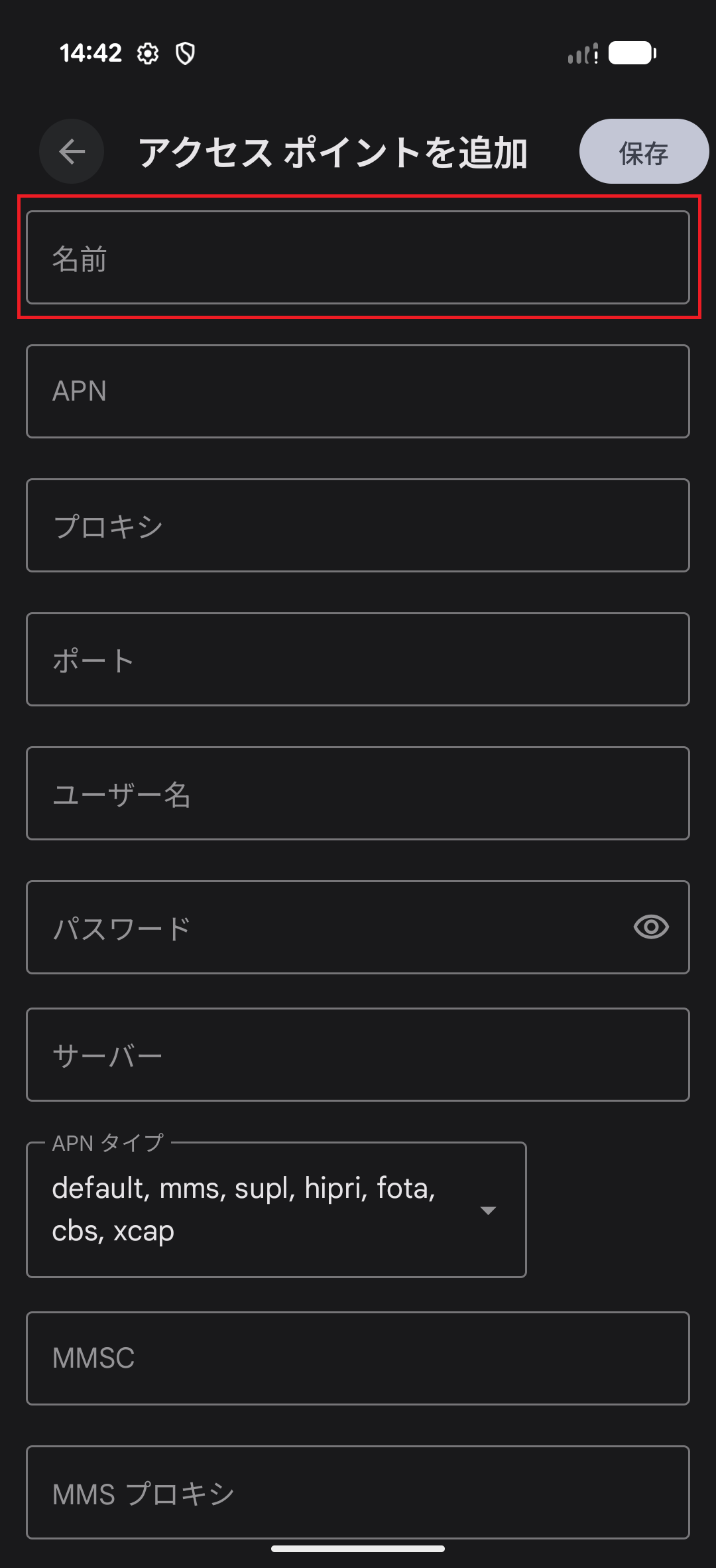This screenshot has height=1568, width=716.
Task: Tap the exclamation signal icon near battery
Action: click(597, 54)
